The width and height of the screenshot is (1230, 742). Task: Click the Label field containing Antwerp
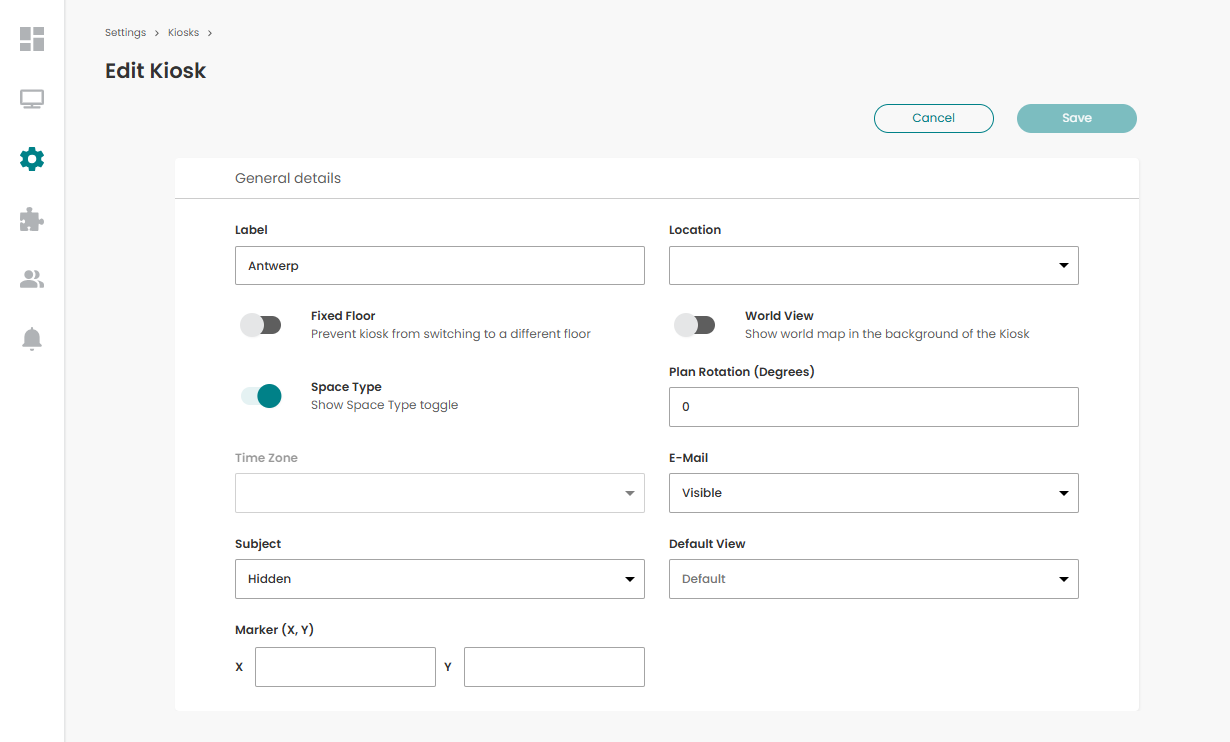click(x=440, y=265)
